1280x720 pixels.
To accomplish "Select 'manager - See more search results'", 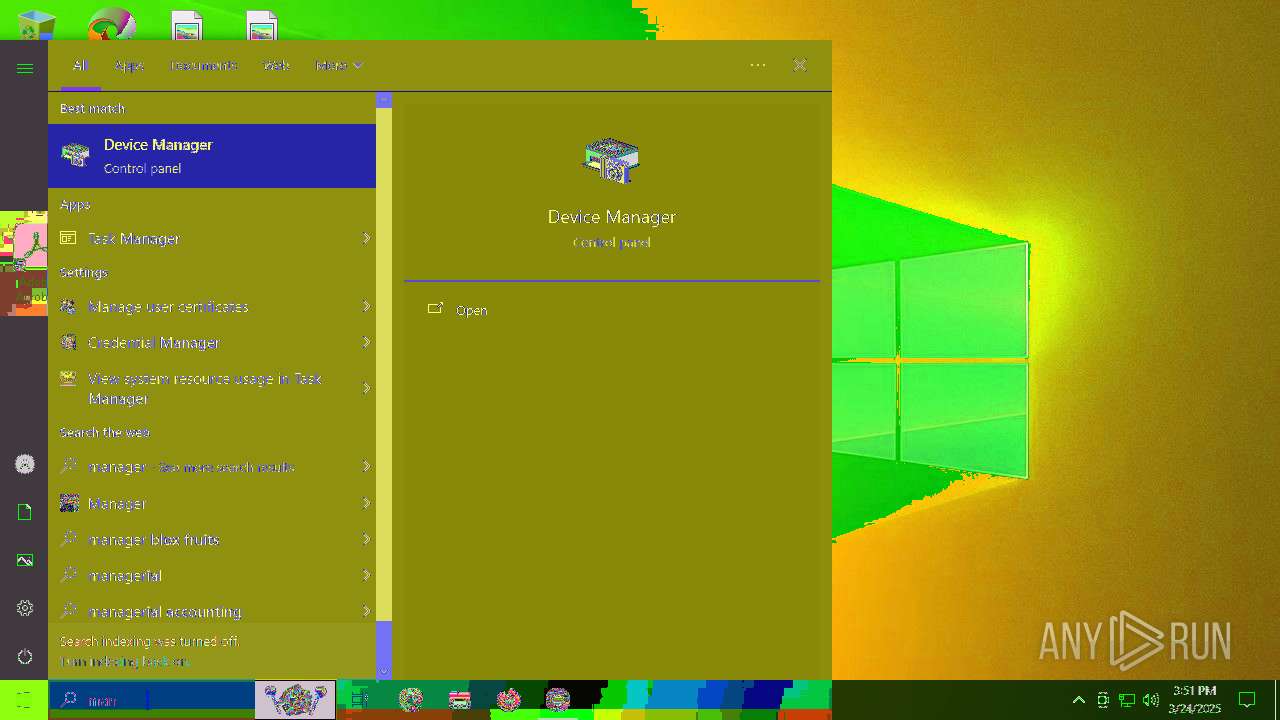I will coord(212,467).
